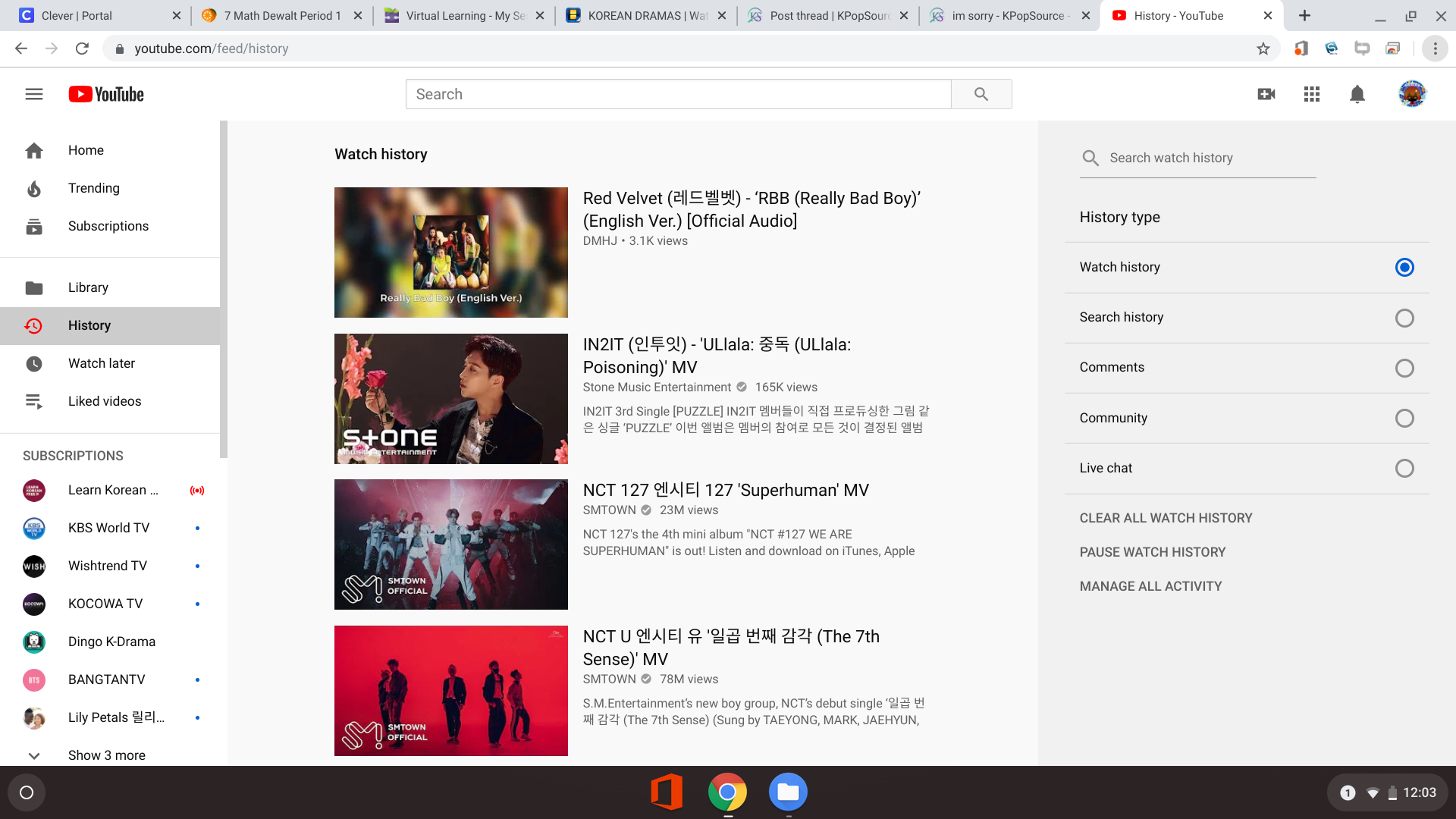
Task: Bookmark this page with star icon
Action: pos(1263,49)
